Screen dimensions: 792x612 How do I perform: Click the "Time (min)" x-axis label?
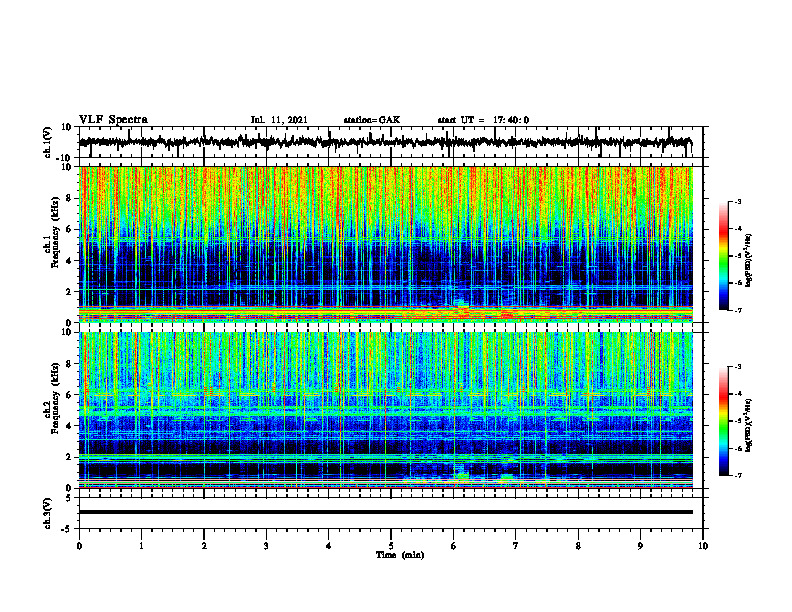(x=400, y=555)
